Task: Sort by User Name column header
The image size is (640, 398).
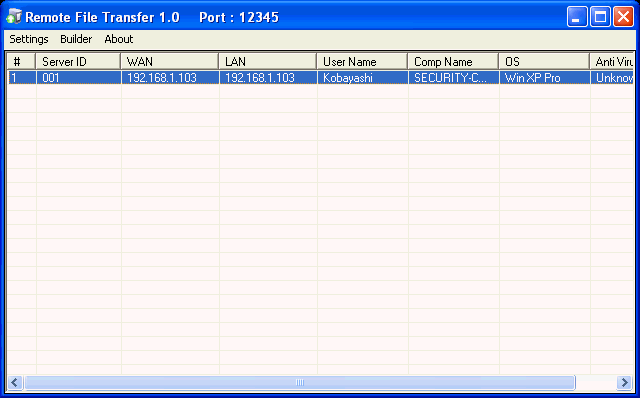Action: point(362,62)
